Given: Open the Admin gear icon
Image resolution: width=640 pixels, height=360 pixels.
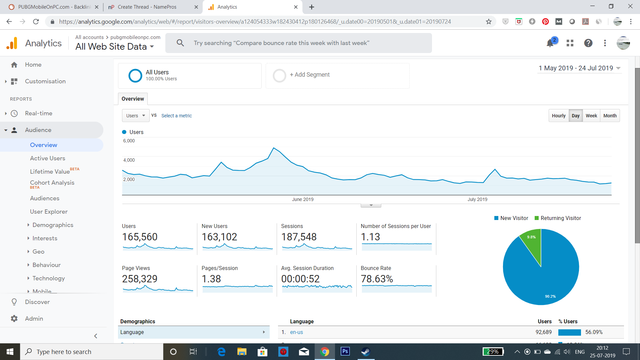Looking at the screenshot, I should (x=14, y=318).
